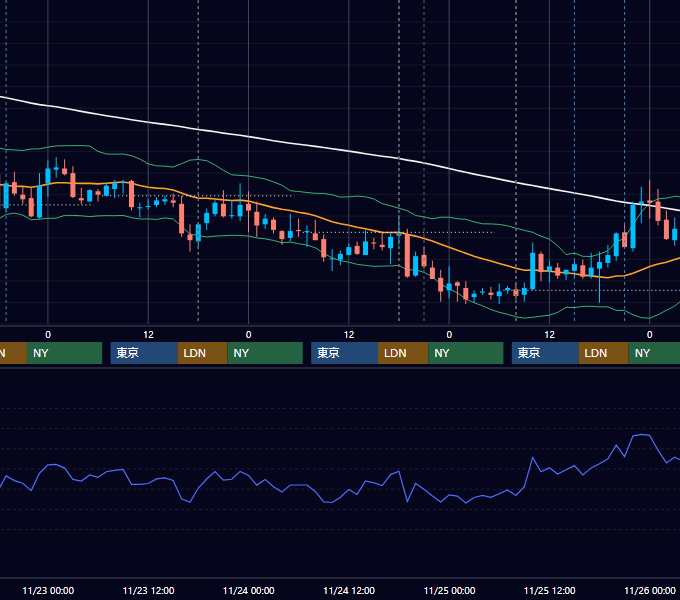The height and width of the screenshot is (600, 680).
Task: Click the 11/25 12:00 date label
Action: (549, 590)
